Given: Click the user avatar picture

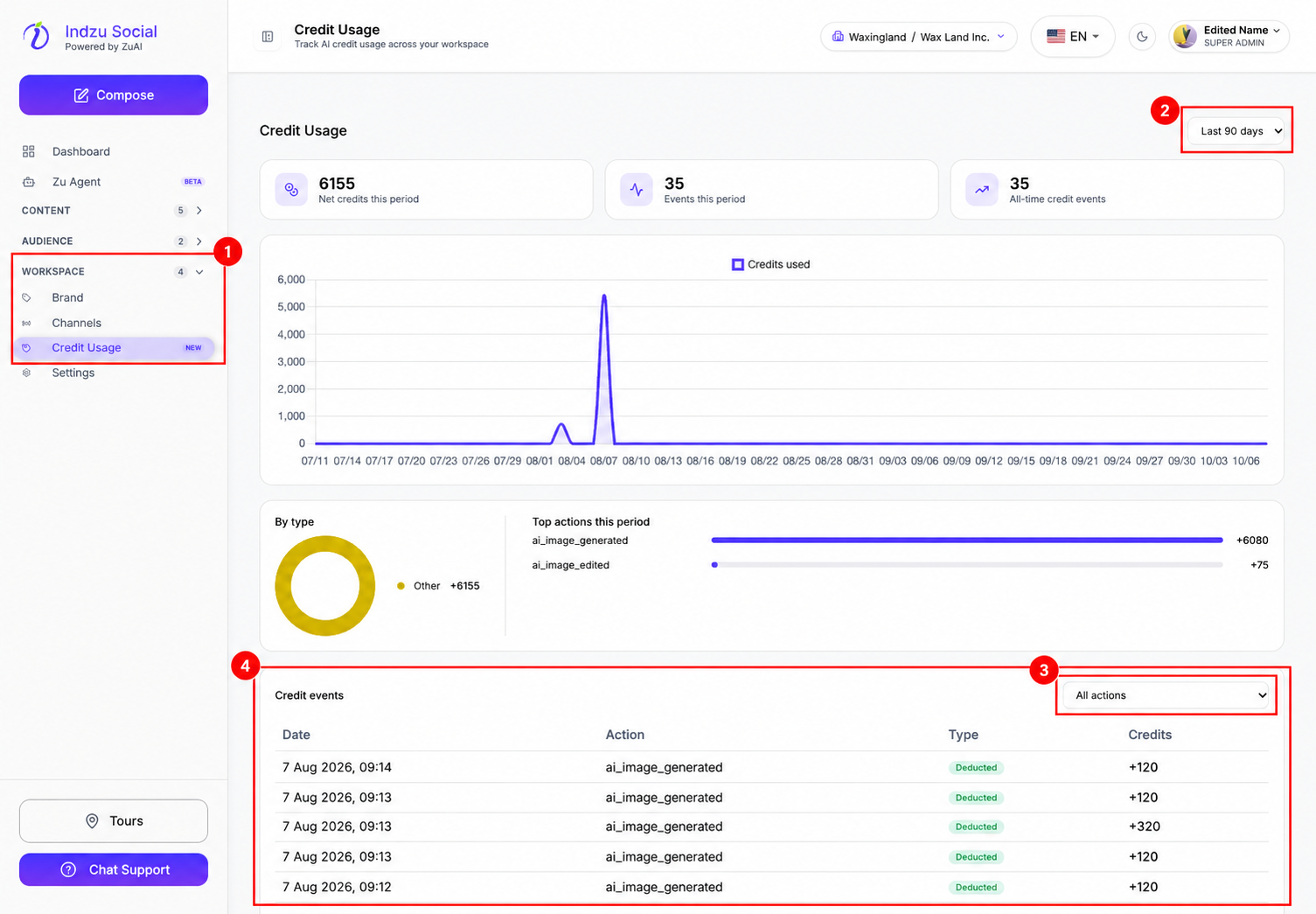Looking at the screenshot, I should click(x=1185, y=36).
